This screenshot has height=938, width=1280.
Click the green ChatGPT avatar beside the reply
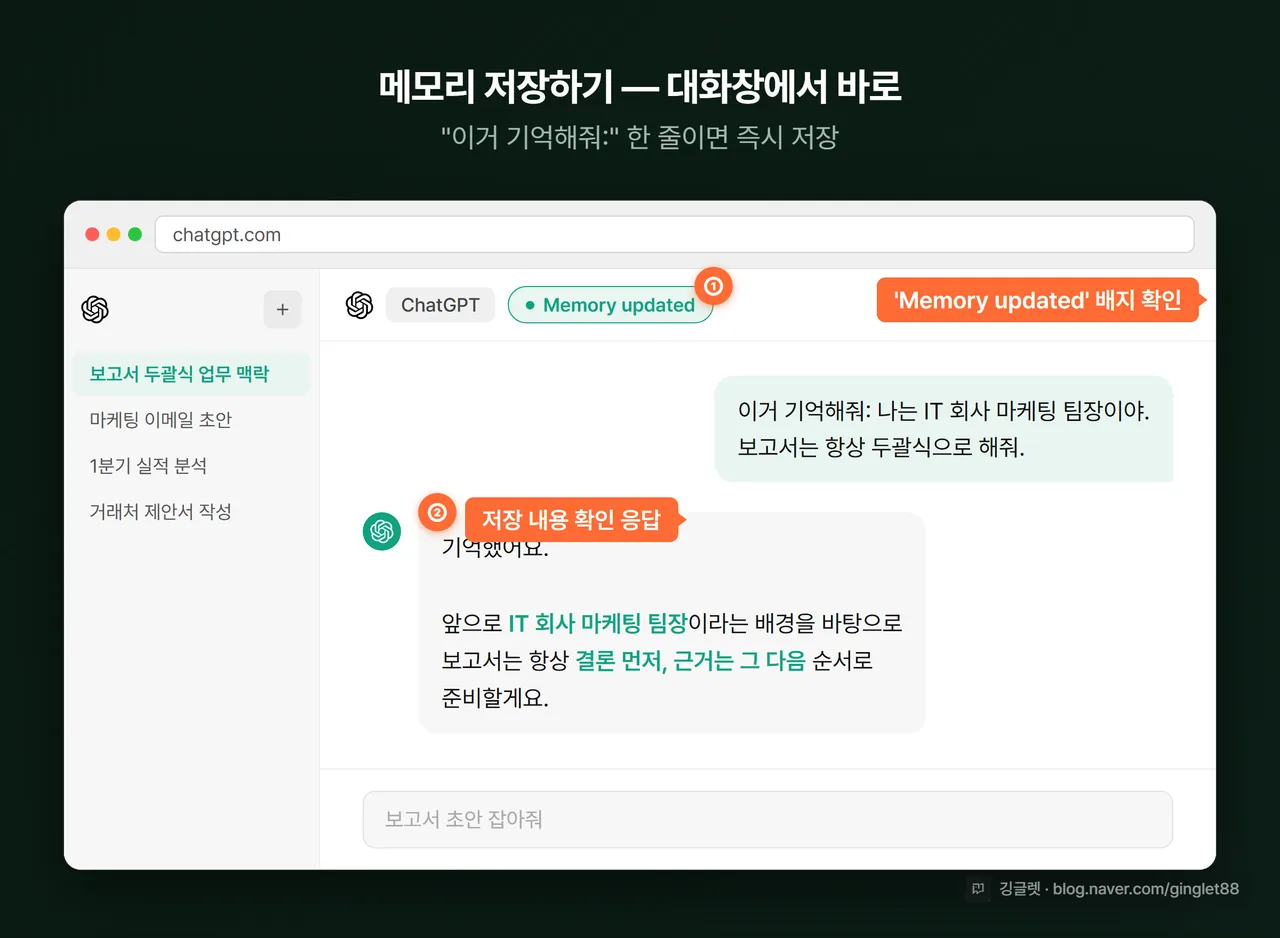click(382, 531)
